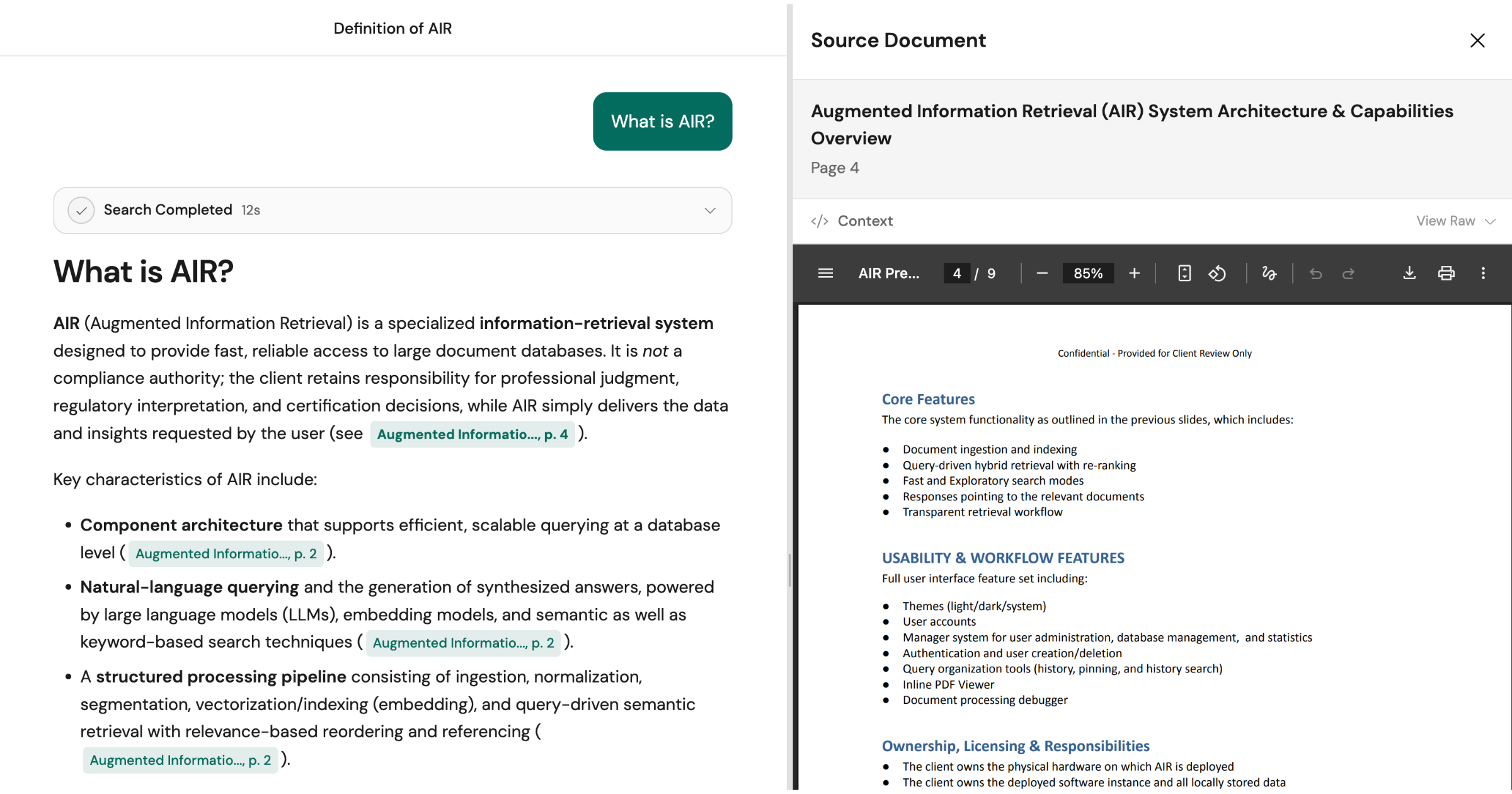Download the PDF document

click(1409, 273)
